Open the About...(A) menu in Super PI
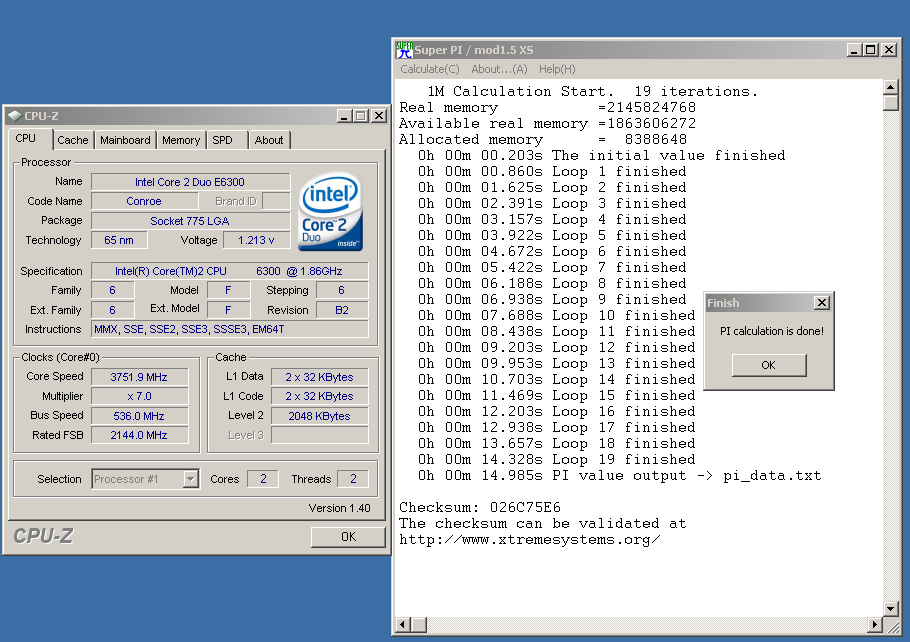Viewport: 910px width, 642px height. [x=499, y=69]
